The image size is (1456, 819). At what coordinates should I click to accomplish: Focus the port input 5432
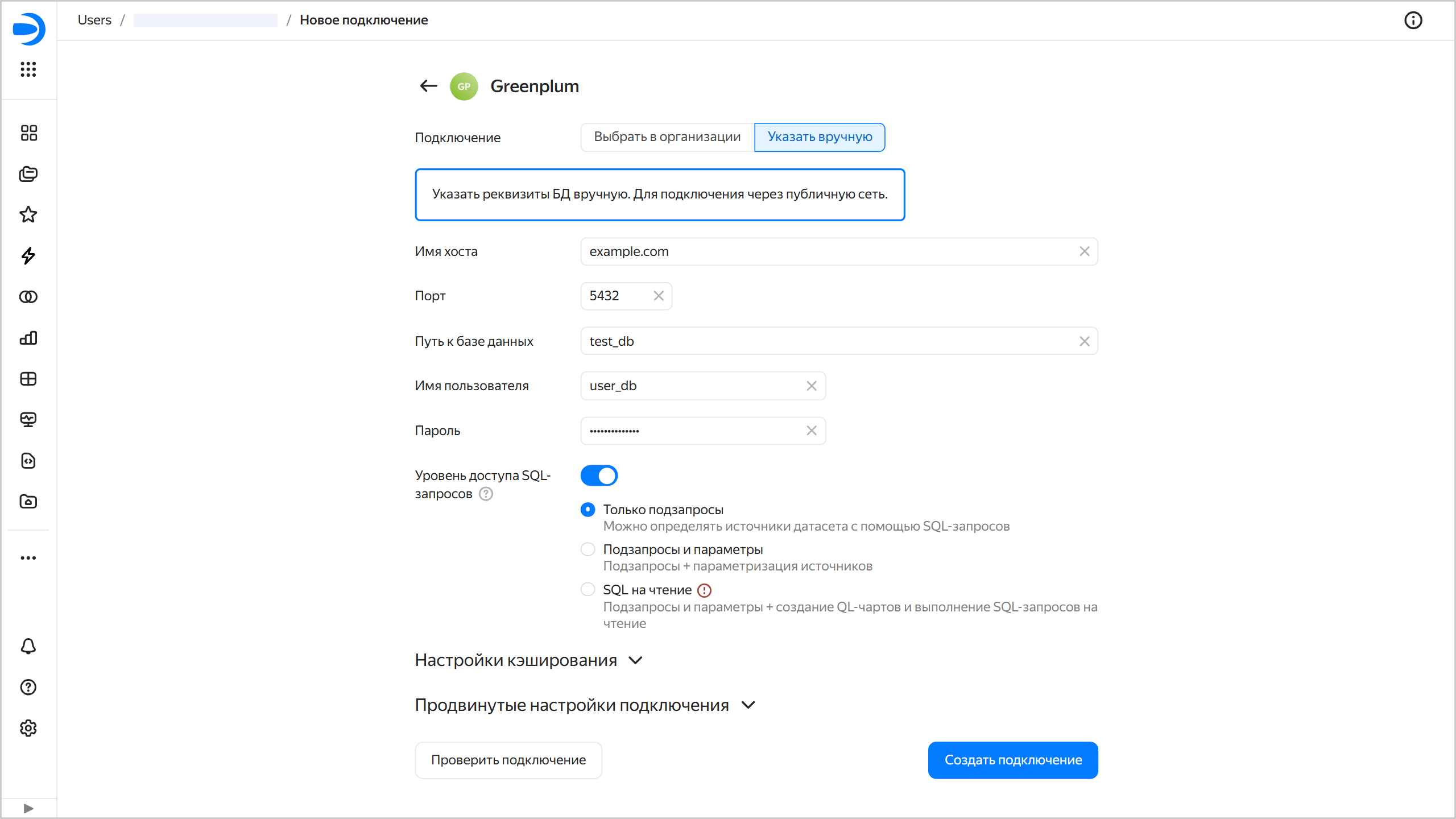(626, 296)
